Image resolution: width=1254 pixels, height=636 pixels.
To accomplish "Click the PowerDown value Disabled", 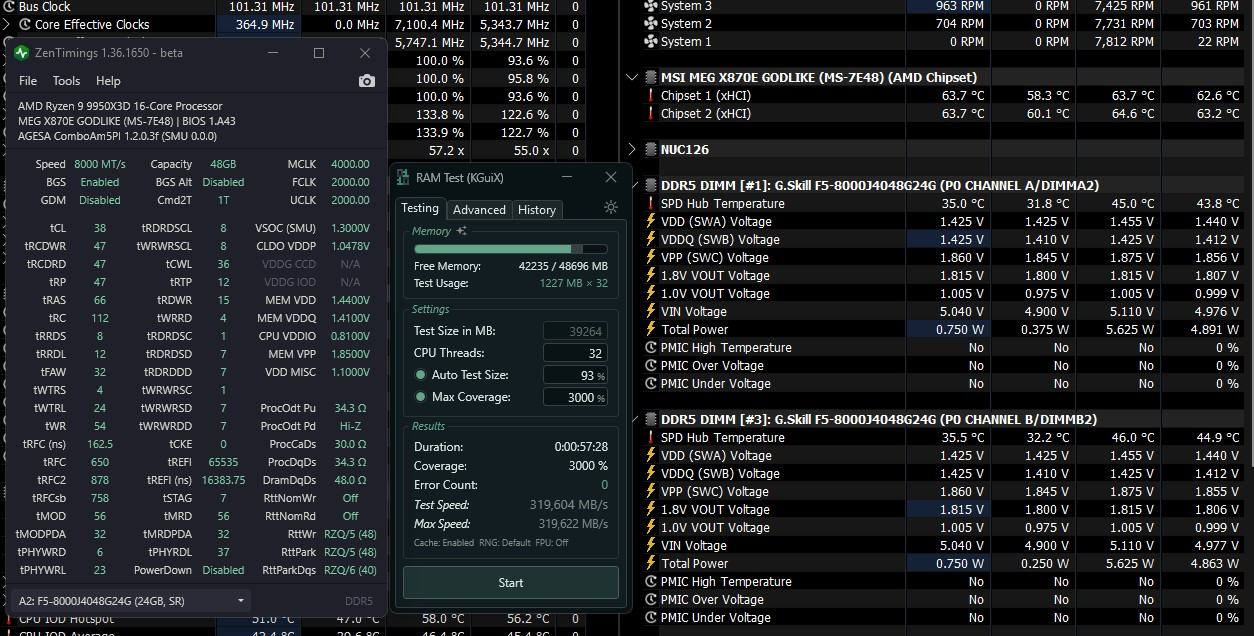I will pyautogui.click(x=223, y=570).
